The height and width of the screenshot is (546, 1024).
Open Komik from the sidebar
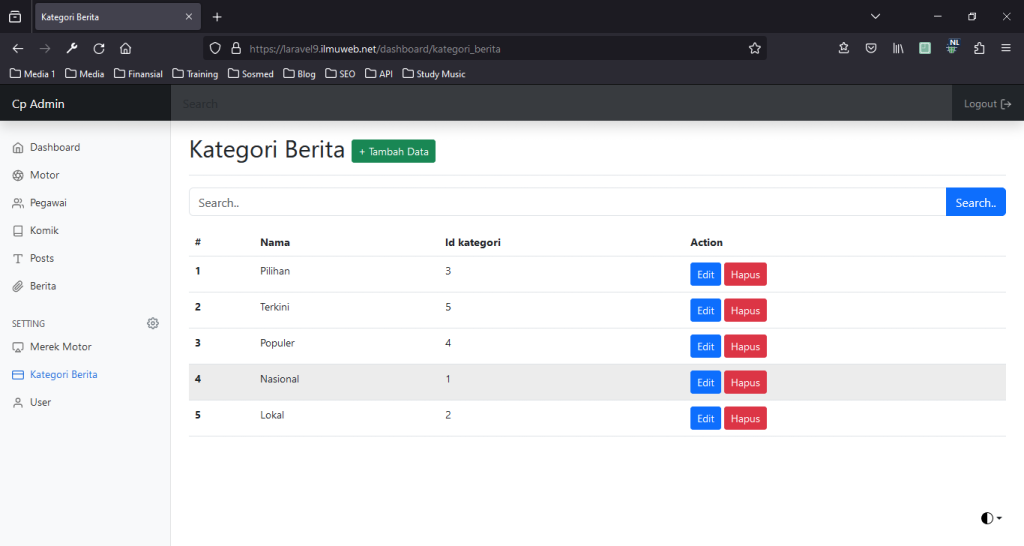tap(44, 230)
